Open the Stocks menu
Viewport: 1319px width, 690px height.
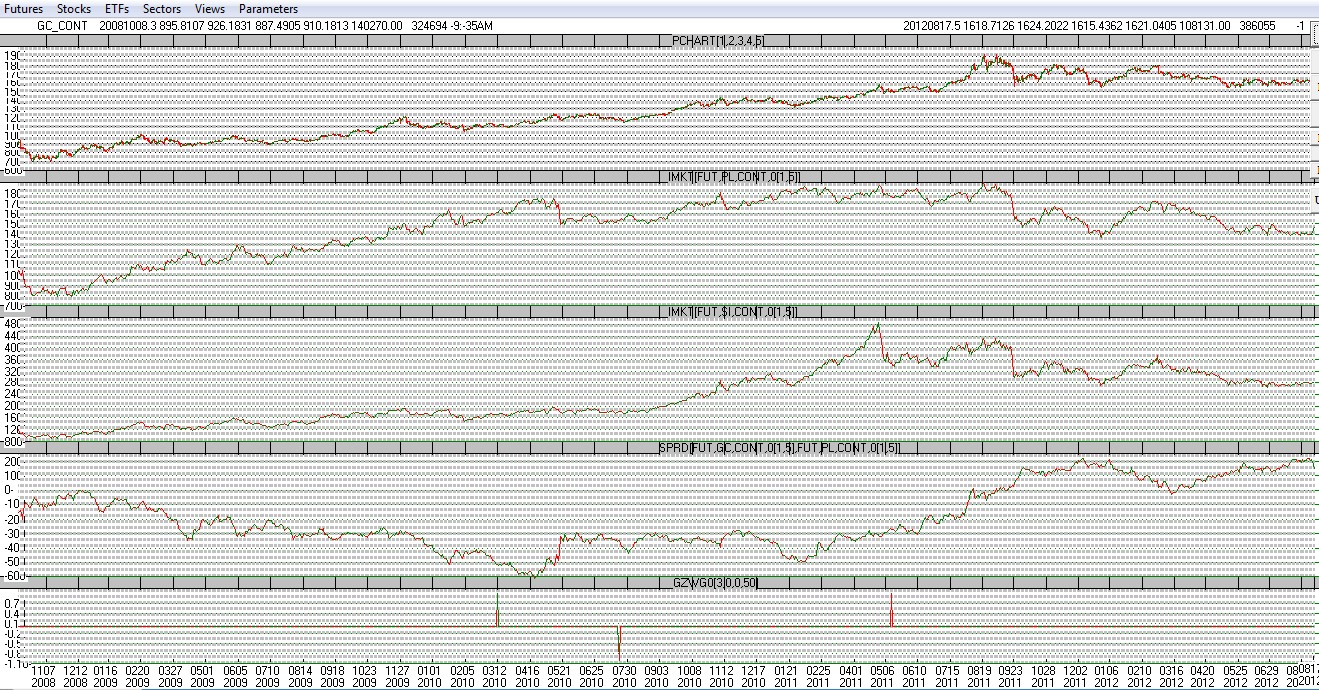pos(74,9)
